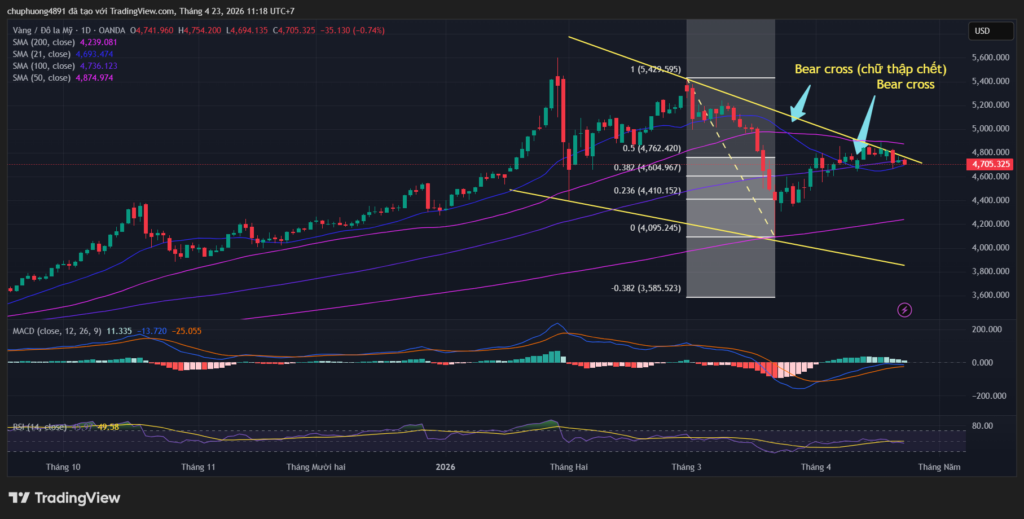Click the SMA (21, close) indicator legend
This screenshot has width=1024, height=519.
pyautogui.click(x=39, y=55)
